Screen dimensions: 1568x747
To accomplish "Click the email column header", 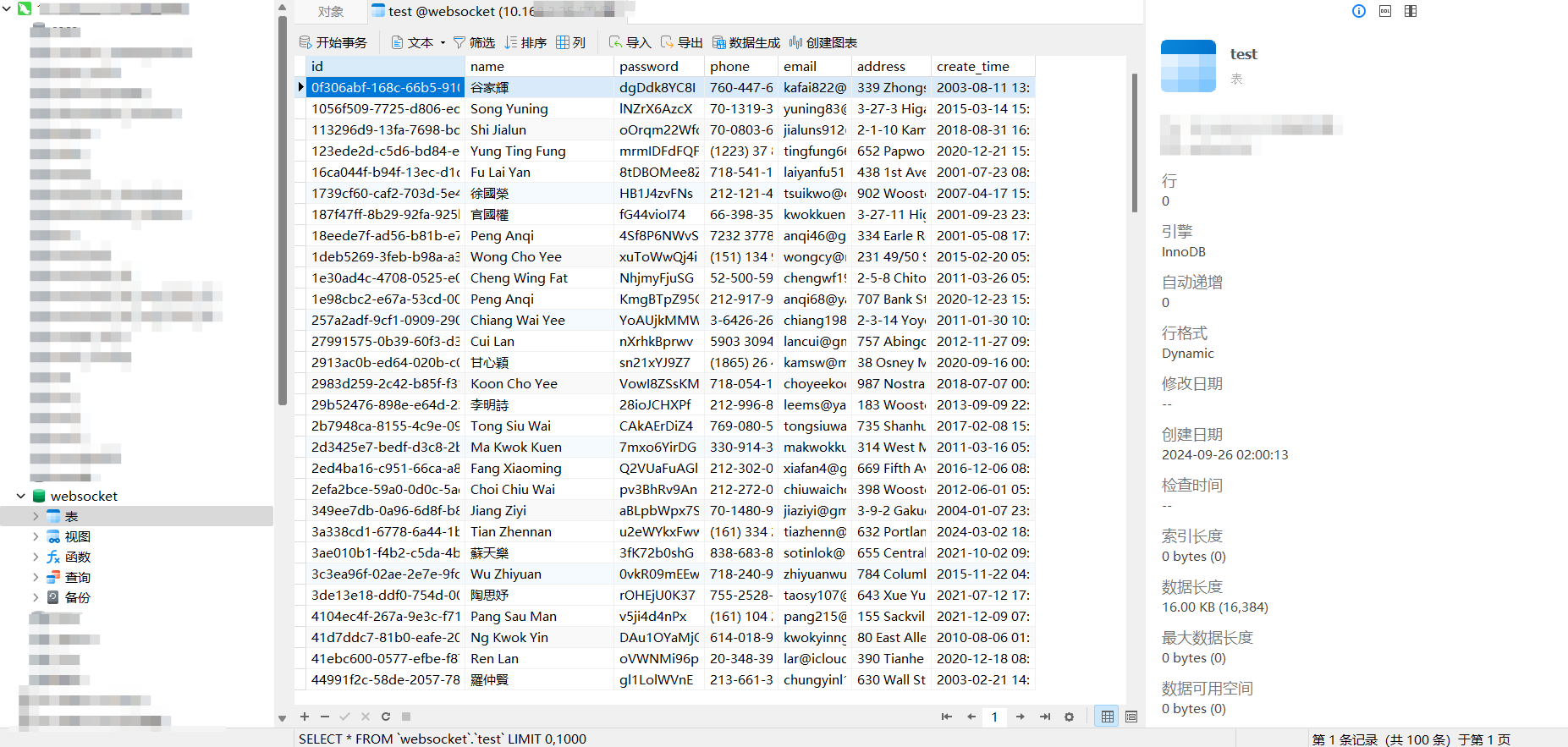I will click(814, 66).
